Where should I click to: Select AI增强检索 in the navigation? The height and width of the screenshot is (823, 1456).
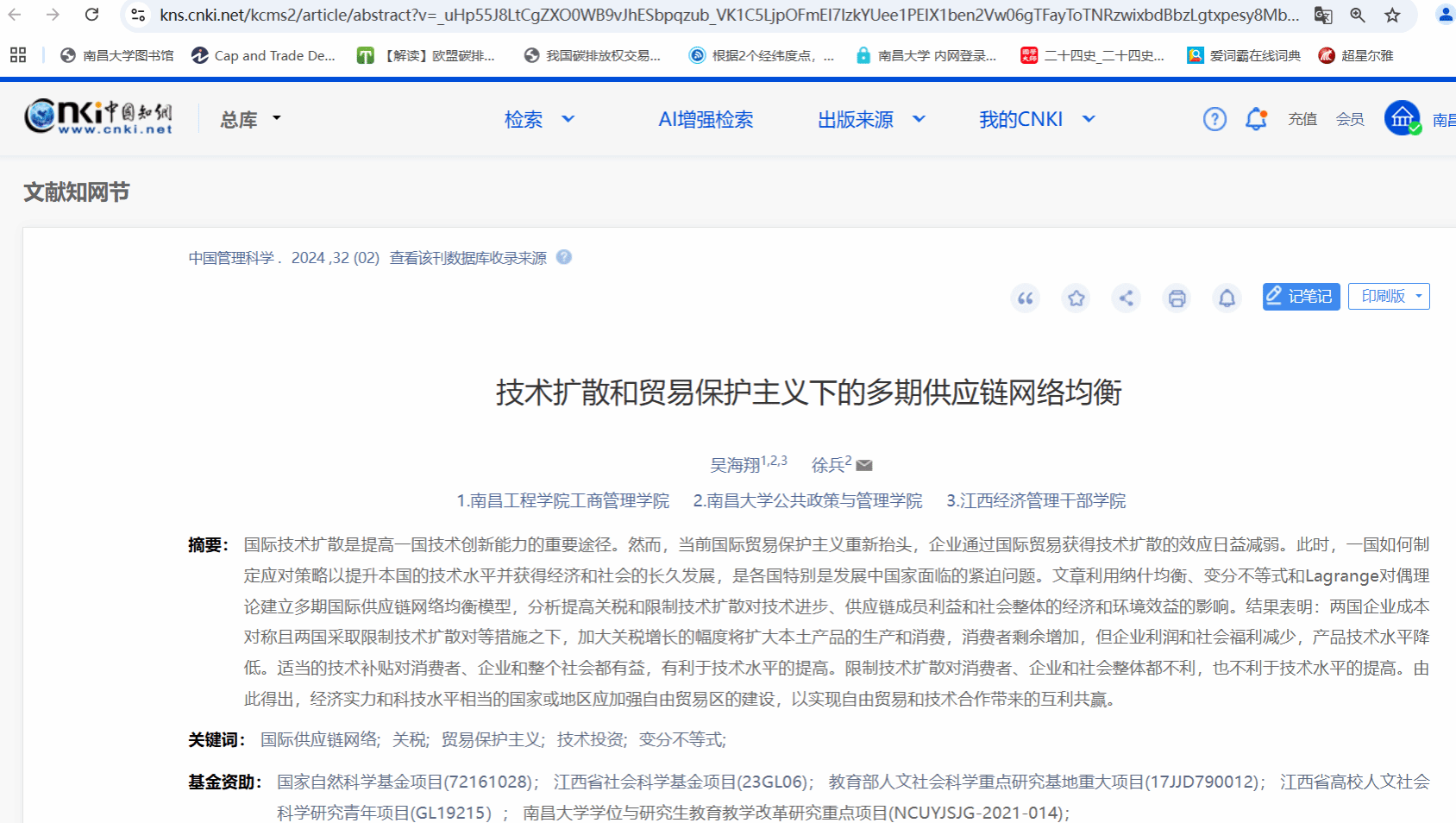(706, 119)
